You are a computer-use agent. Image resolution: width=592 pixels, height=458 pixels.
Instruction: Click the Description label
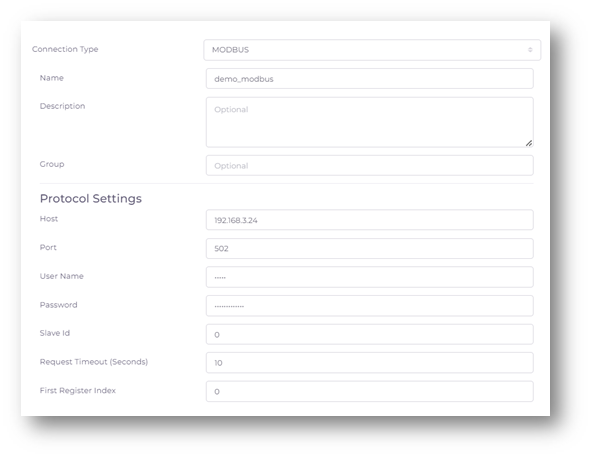[x=62, y=106]
